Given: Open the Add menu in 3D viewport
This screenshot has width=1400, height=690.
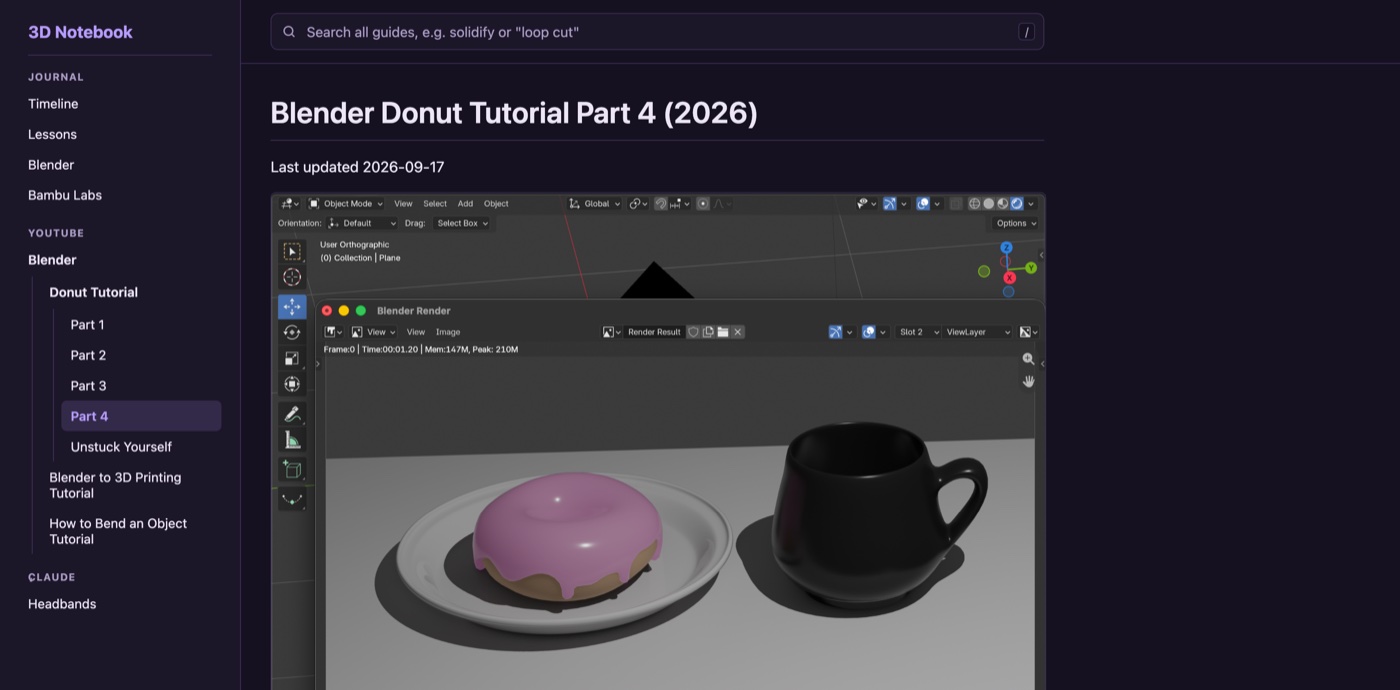Looking at the screenshot, I should [x=465, y=204].
